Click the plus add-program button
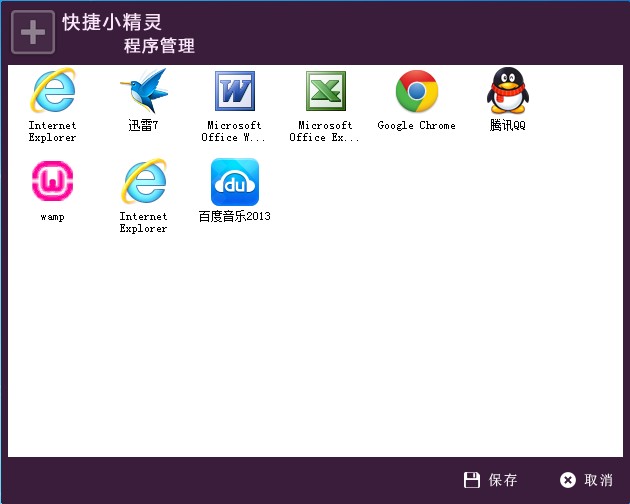This screenshot has height=504, width=630. pos(32,32)
